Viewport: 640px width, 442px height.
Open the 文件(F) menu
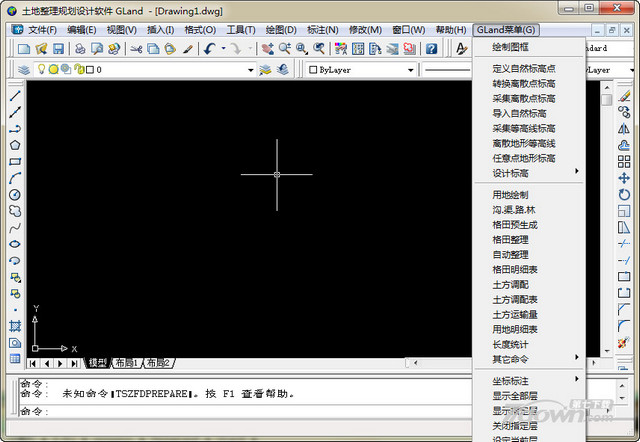[42, 30]
